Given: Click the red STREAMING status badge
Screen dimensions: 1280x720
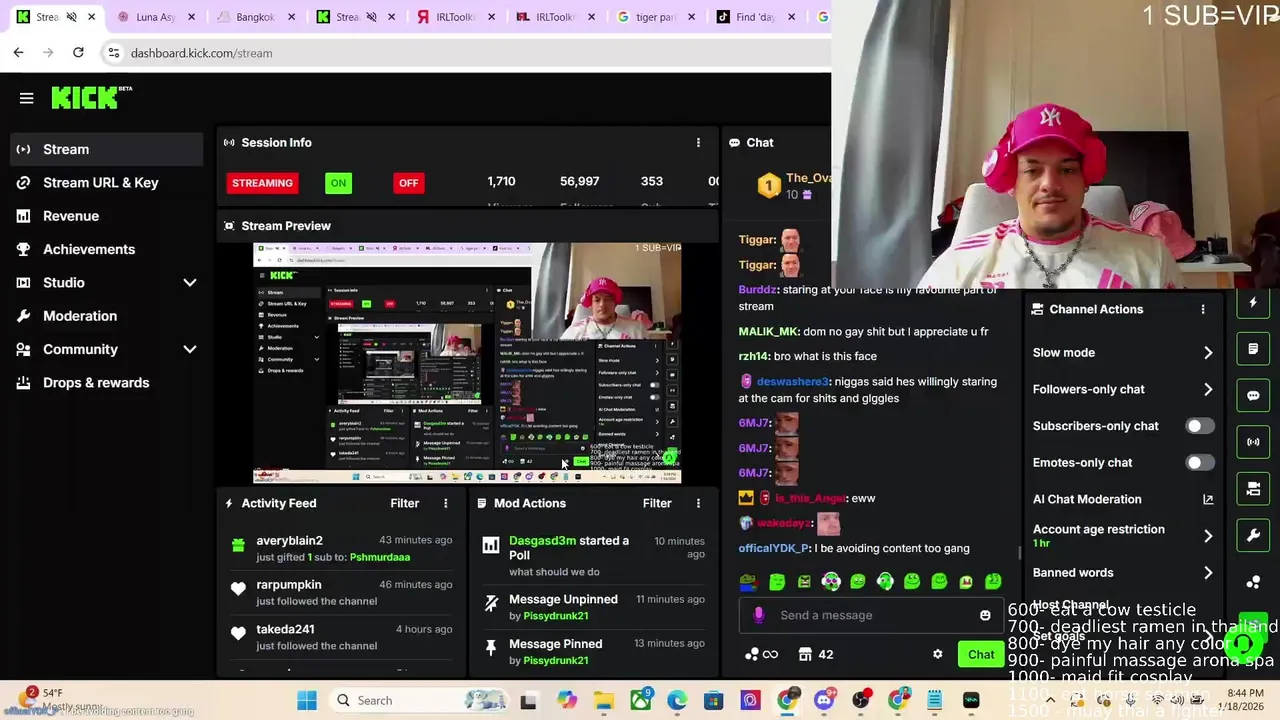Looking at the screenshot, I should tap(262, 183).
